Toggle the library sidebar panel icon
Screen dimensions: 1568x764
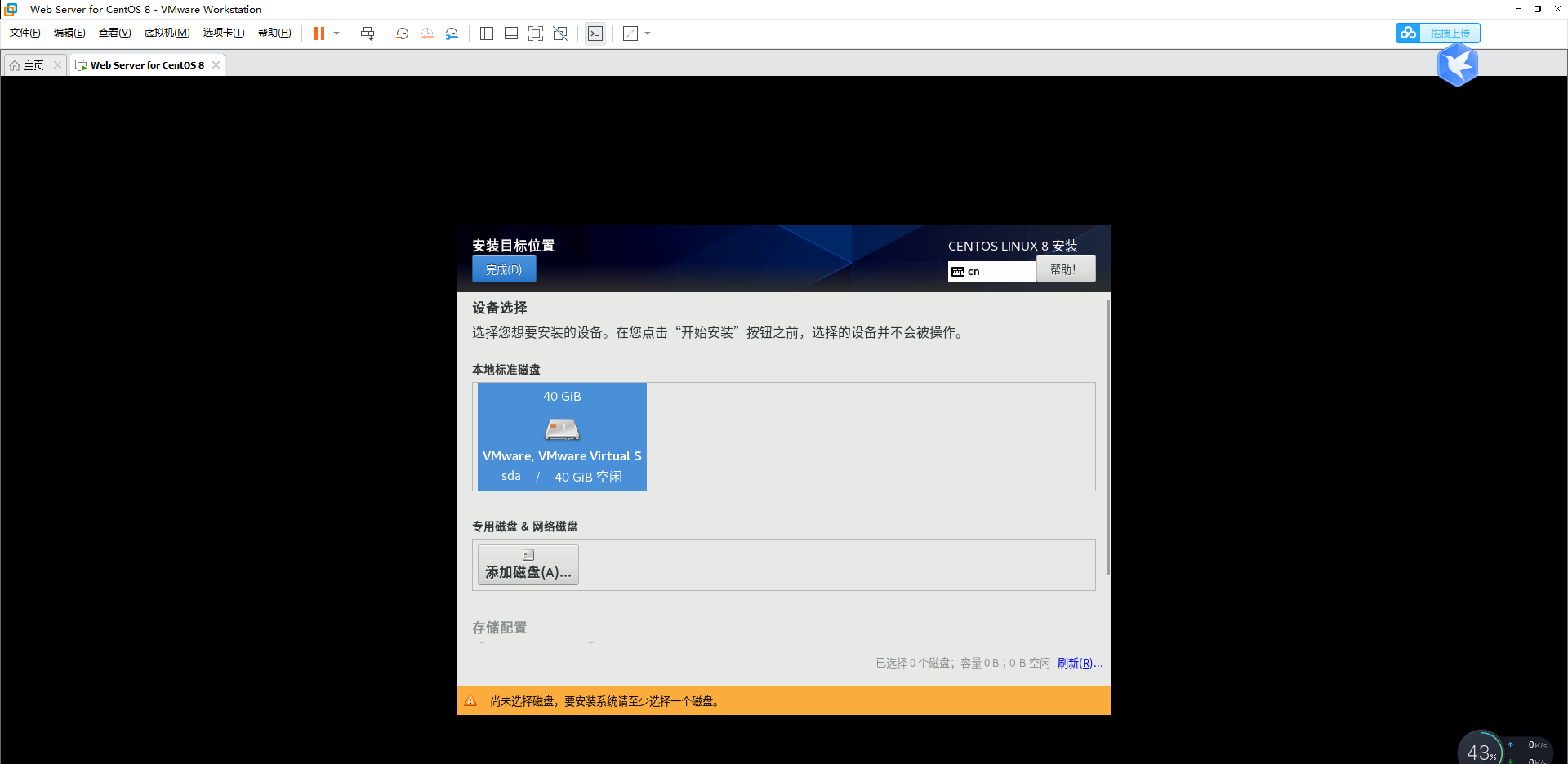[x=487, y=33]
